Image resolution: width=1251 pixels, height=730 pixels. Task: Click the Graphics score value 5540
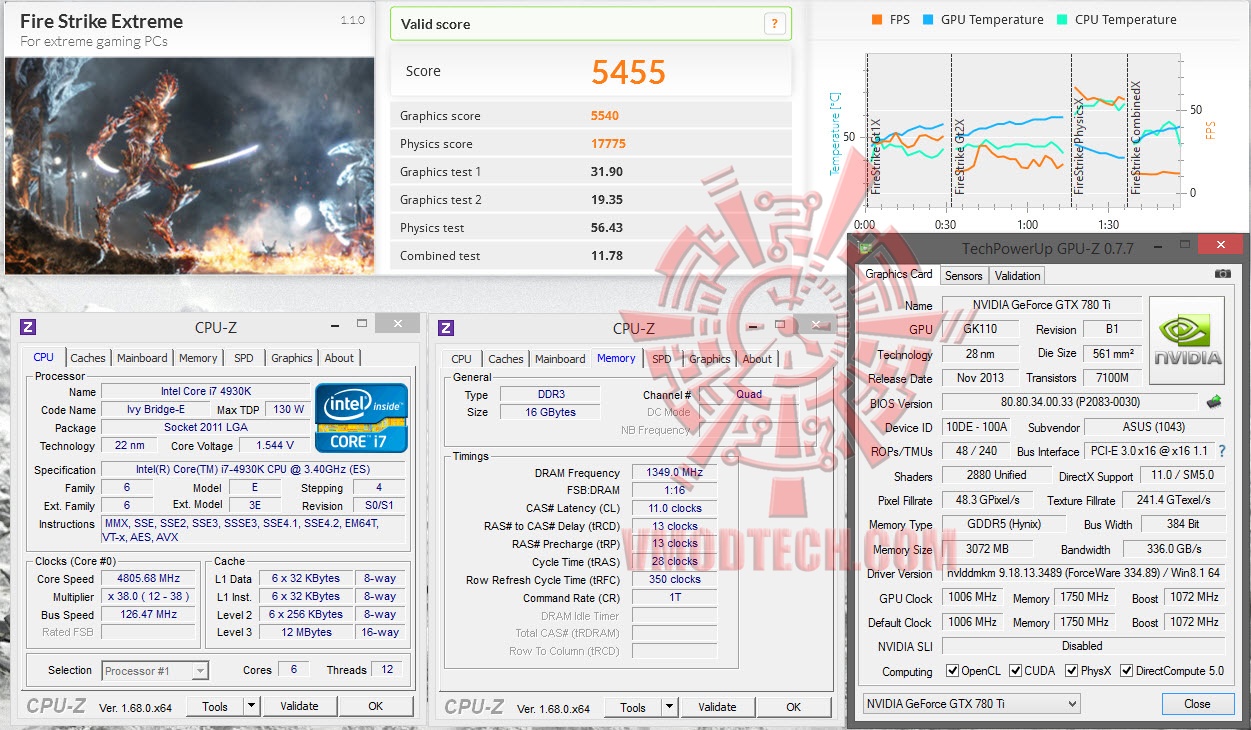click(605, 116)
